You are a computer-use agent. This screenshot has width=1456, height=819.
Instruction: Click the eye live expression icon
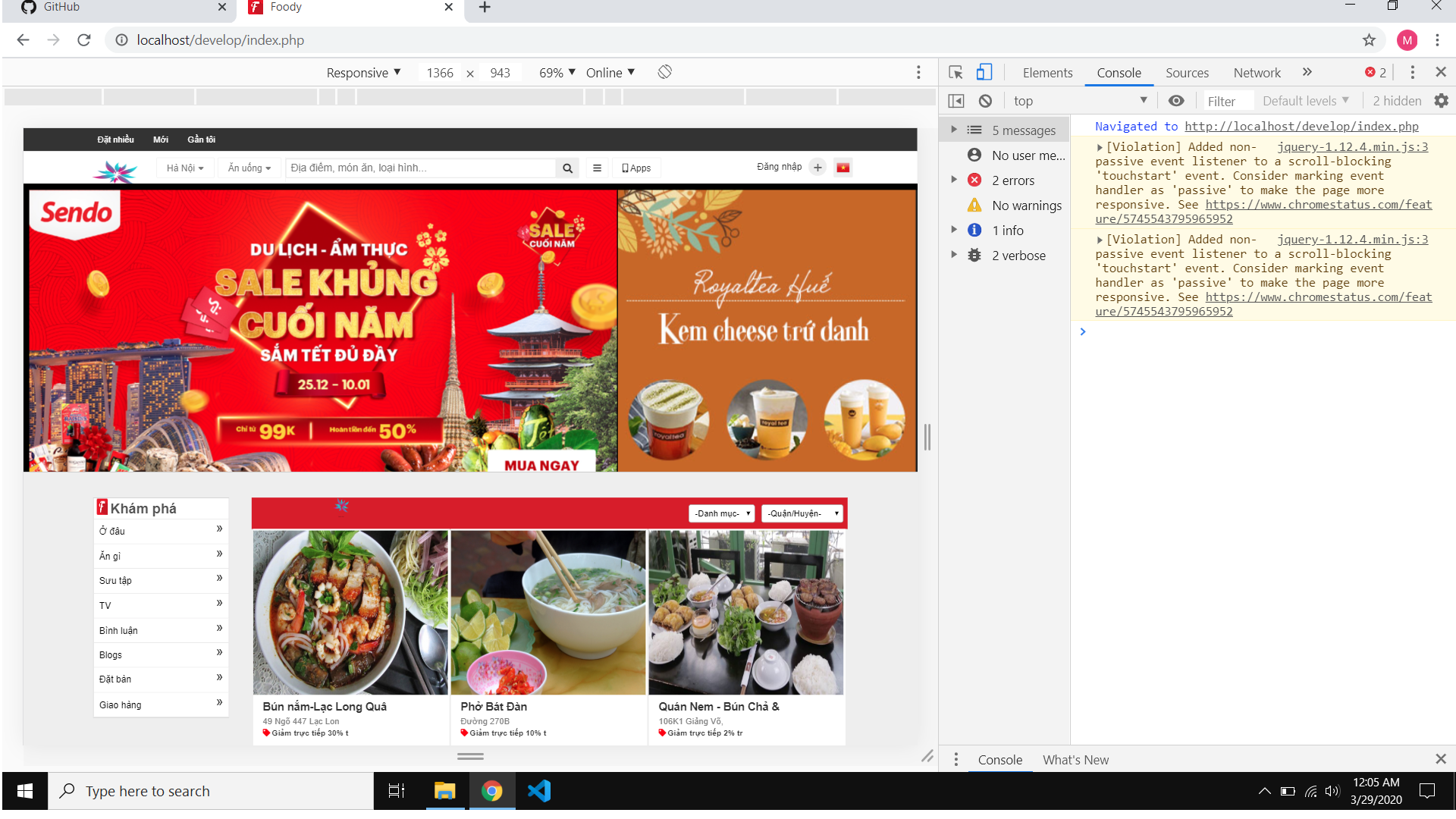(x=1176, y=101)
